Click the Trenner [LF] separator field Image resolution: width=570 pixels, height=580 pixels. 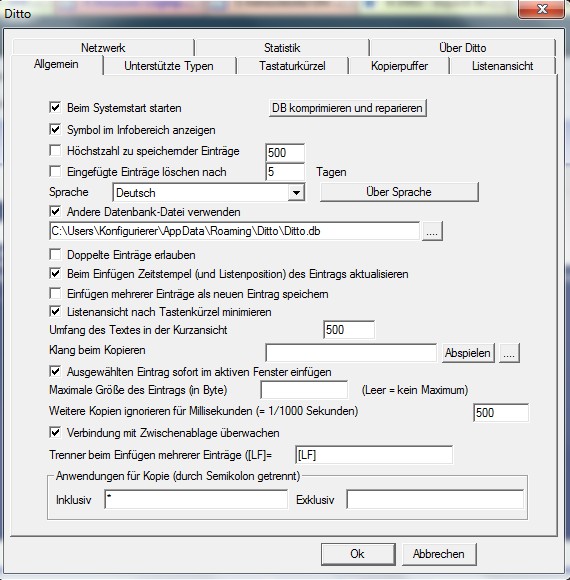374,455
